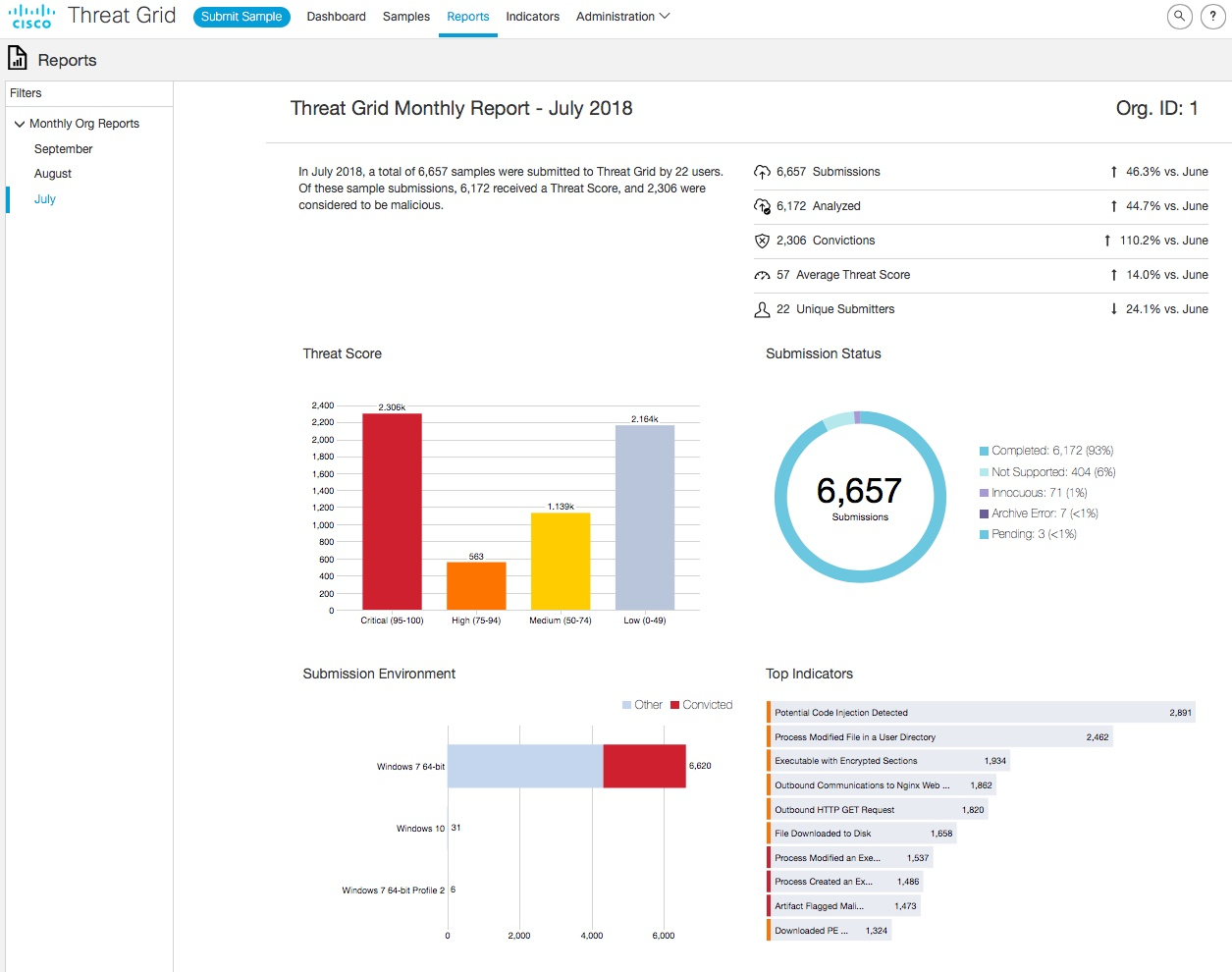Viewport: 1232px width, 972px height.
Task: Click the Average Threat Score gauge icon
Action: (762, 275)
